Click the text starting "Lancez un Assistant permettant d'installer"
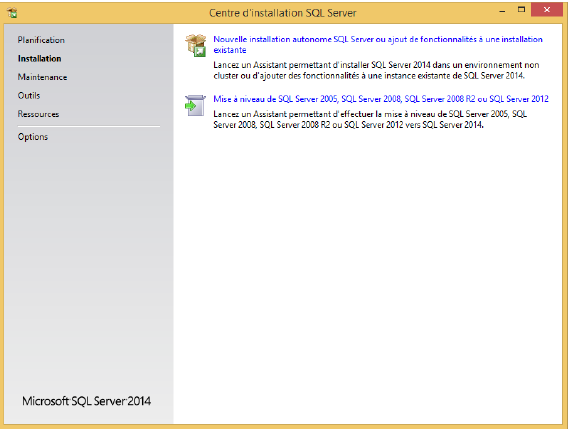 (376, 70)
